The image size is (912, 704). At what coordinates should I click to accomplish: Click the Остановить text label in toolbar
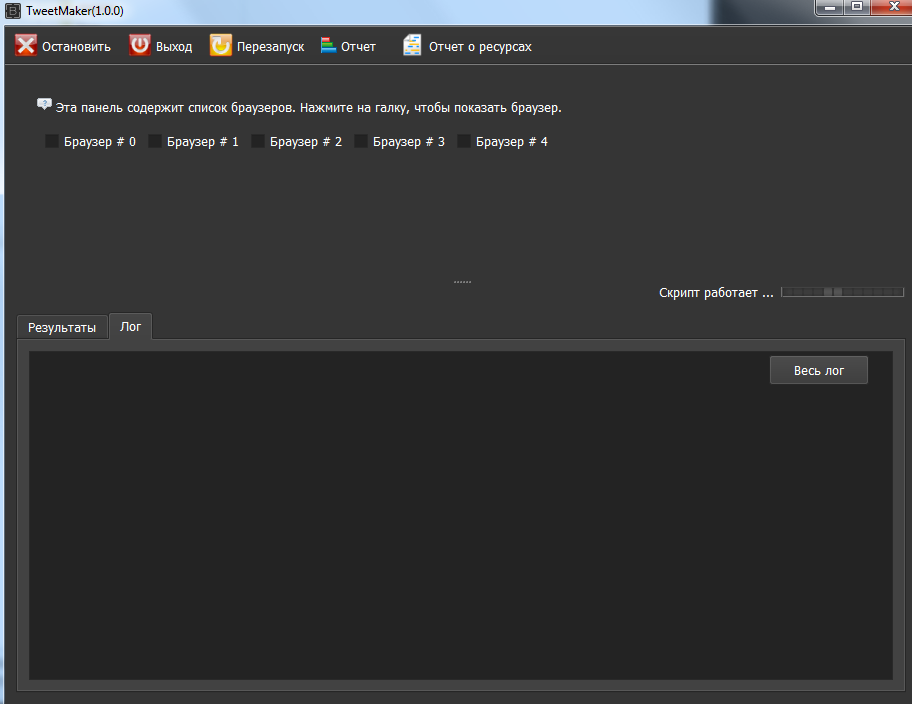[76, 47]
